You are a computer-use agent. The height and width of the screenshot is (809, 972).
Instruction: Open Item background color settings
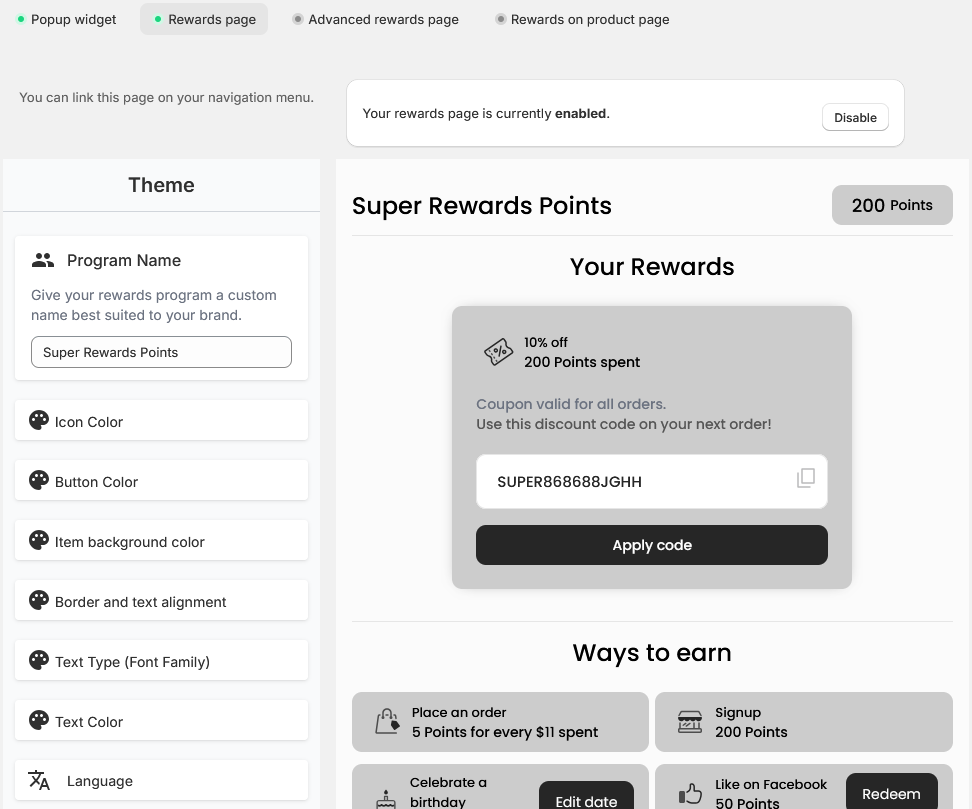161,541
